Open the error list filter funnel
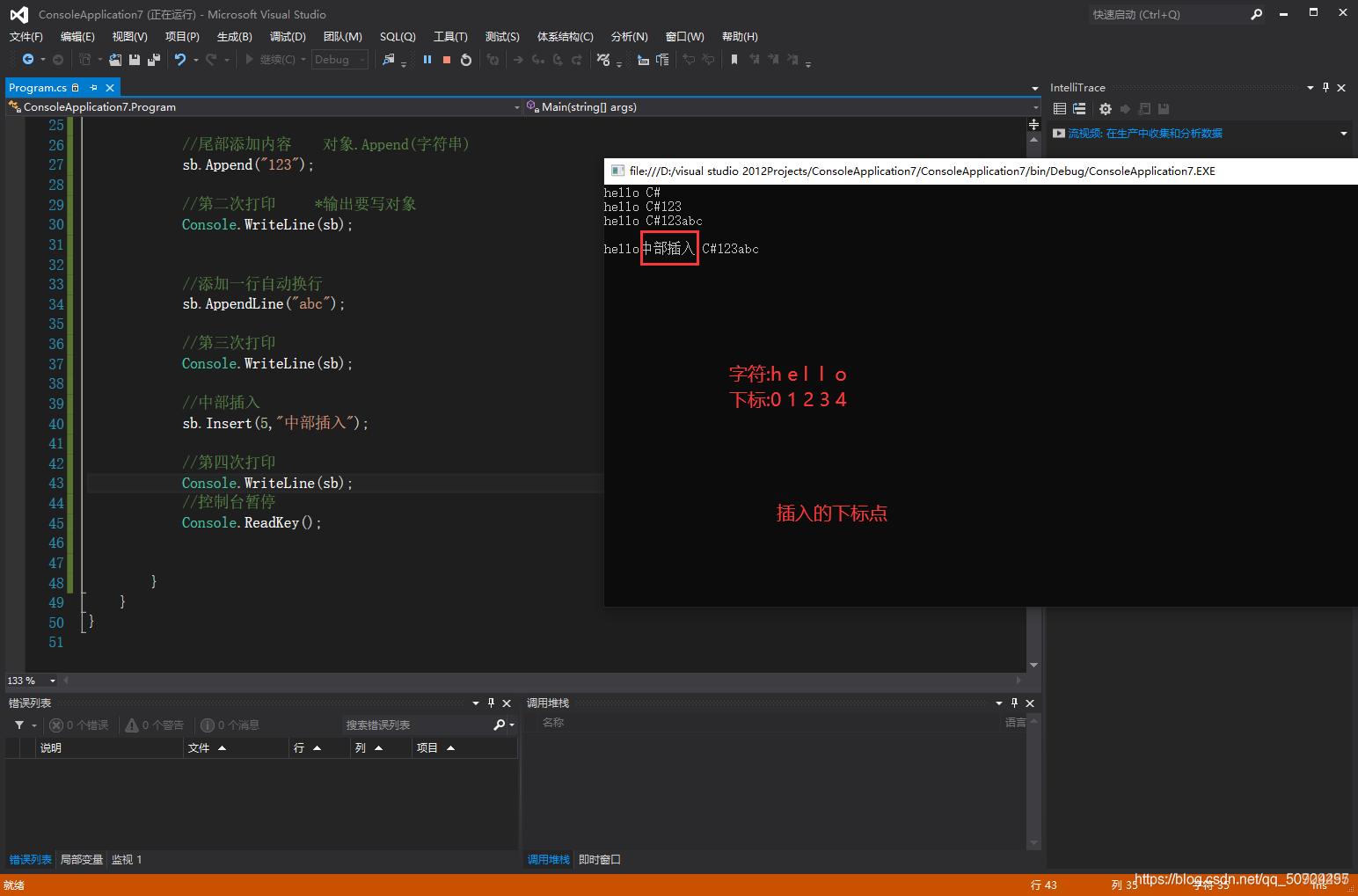Image resolution: width=1358 pixels, height=896 pixels. pos(19,725)
